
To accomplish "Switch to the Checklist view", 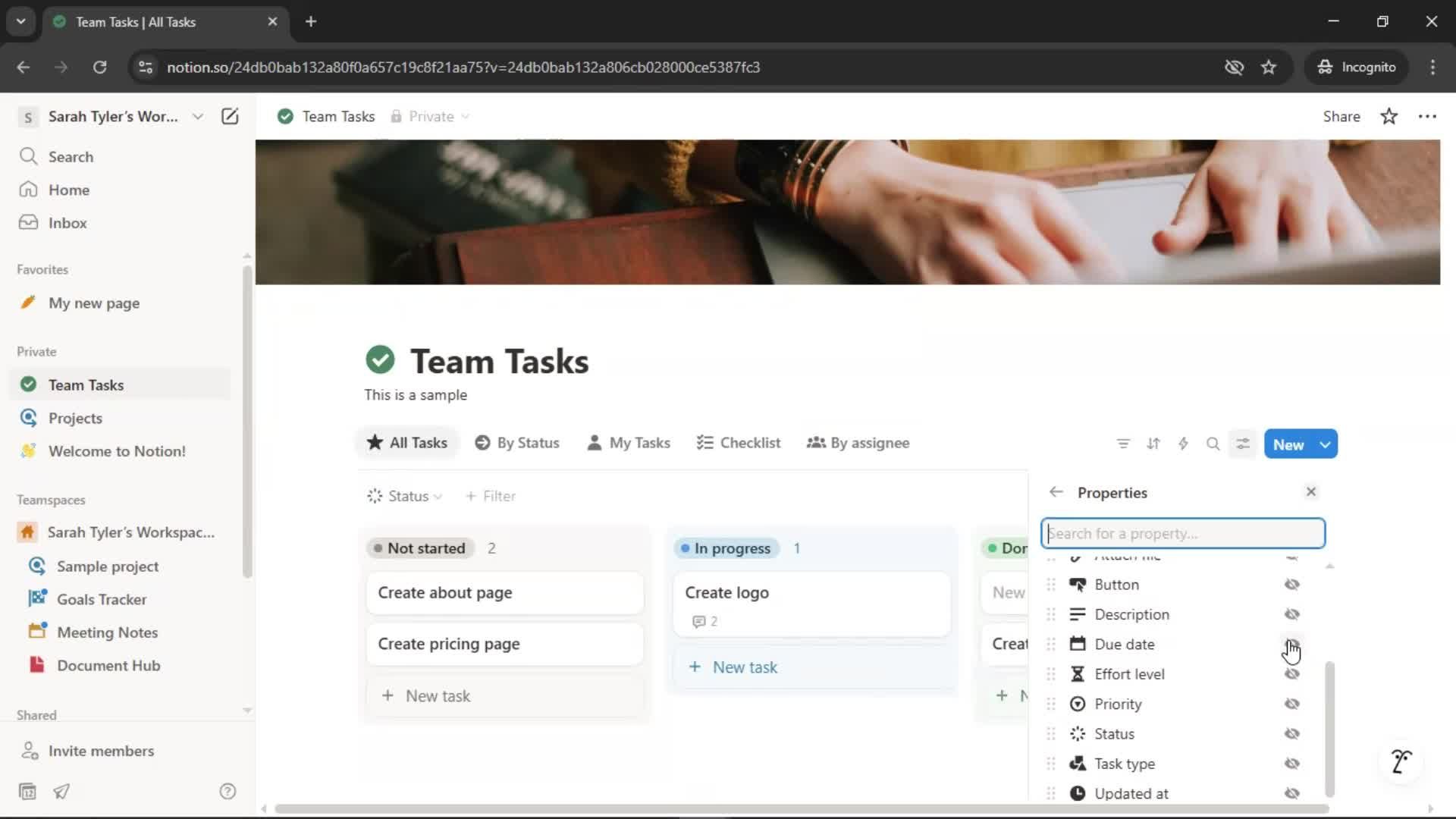I will (739, 443).
